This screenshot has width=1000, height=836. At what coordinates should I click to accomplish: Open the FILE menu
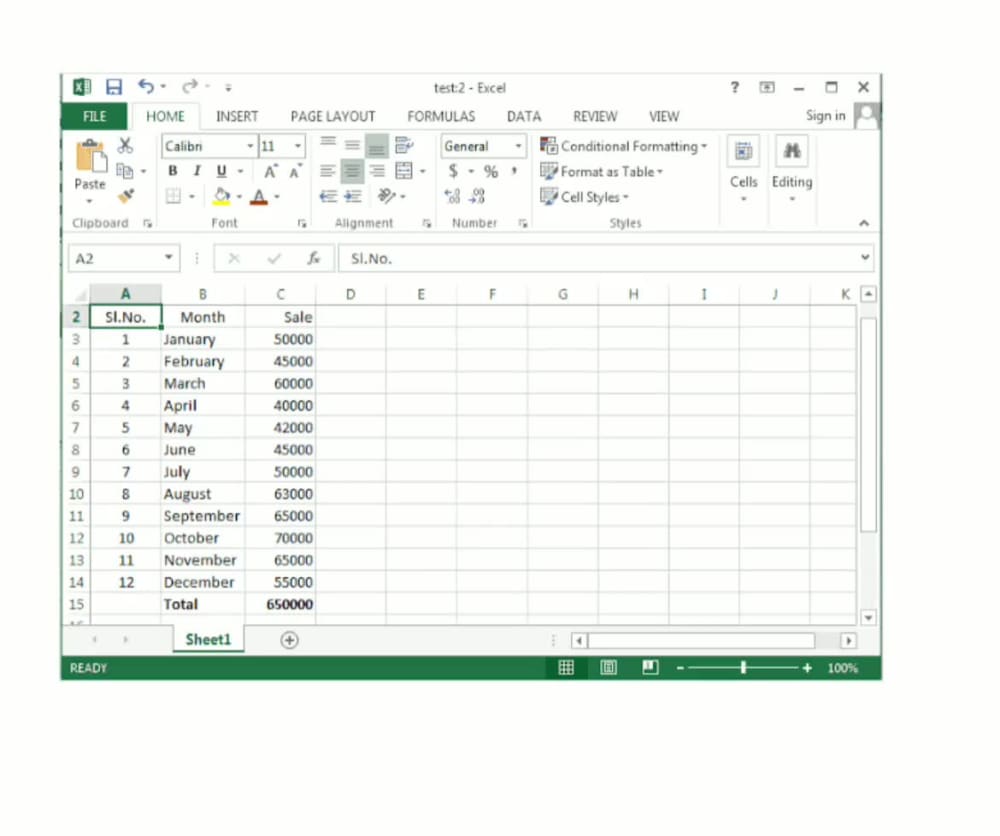[93, 116]
